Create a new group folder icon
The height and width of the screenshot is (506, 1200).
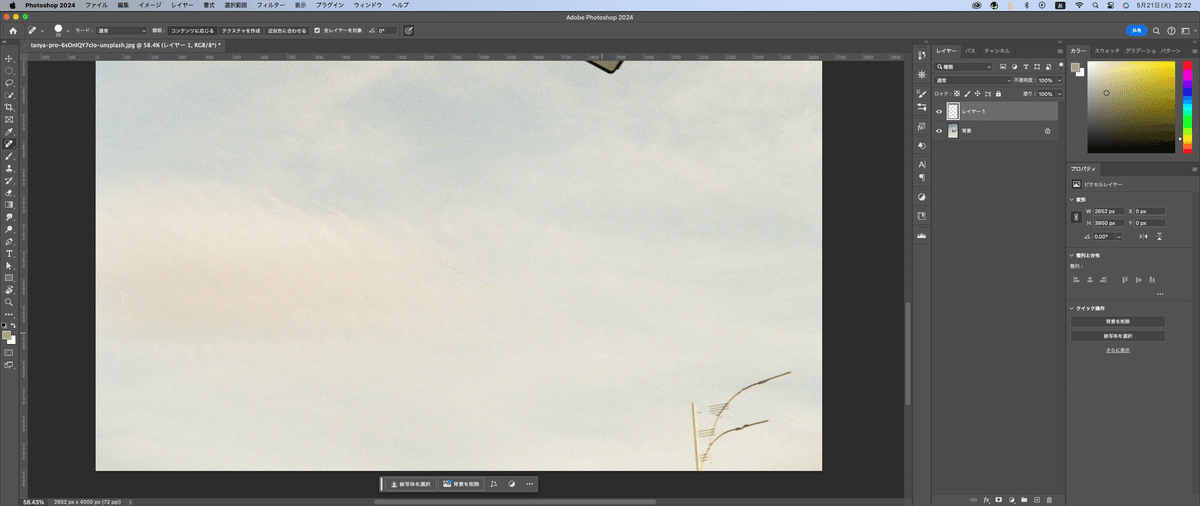coord(1024,498)
